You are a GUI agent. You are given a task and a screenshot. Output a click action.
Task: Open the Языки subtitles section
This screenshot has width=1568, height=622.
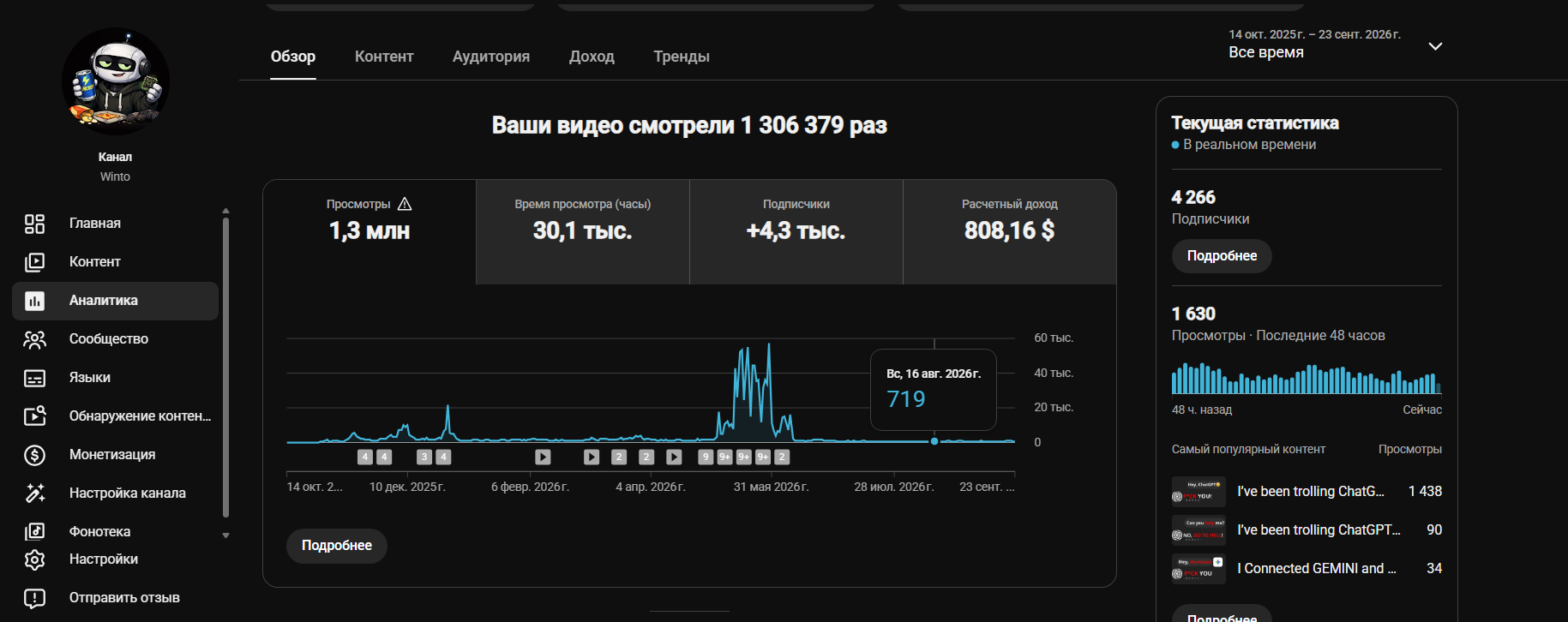pos(115,378)
